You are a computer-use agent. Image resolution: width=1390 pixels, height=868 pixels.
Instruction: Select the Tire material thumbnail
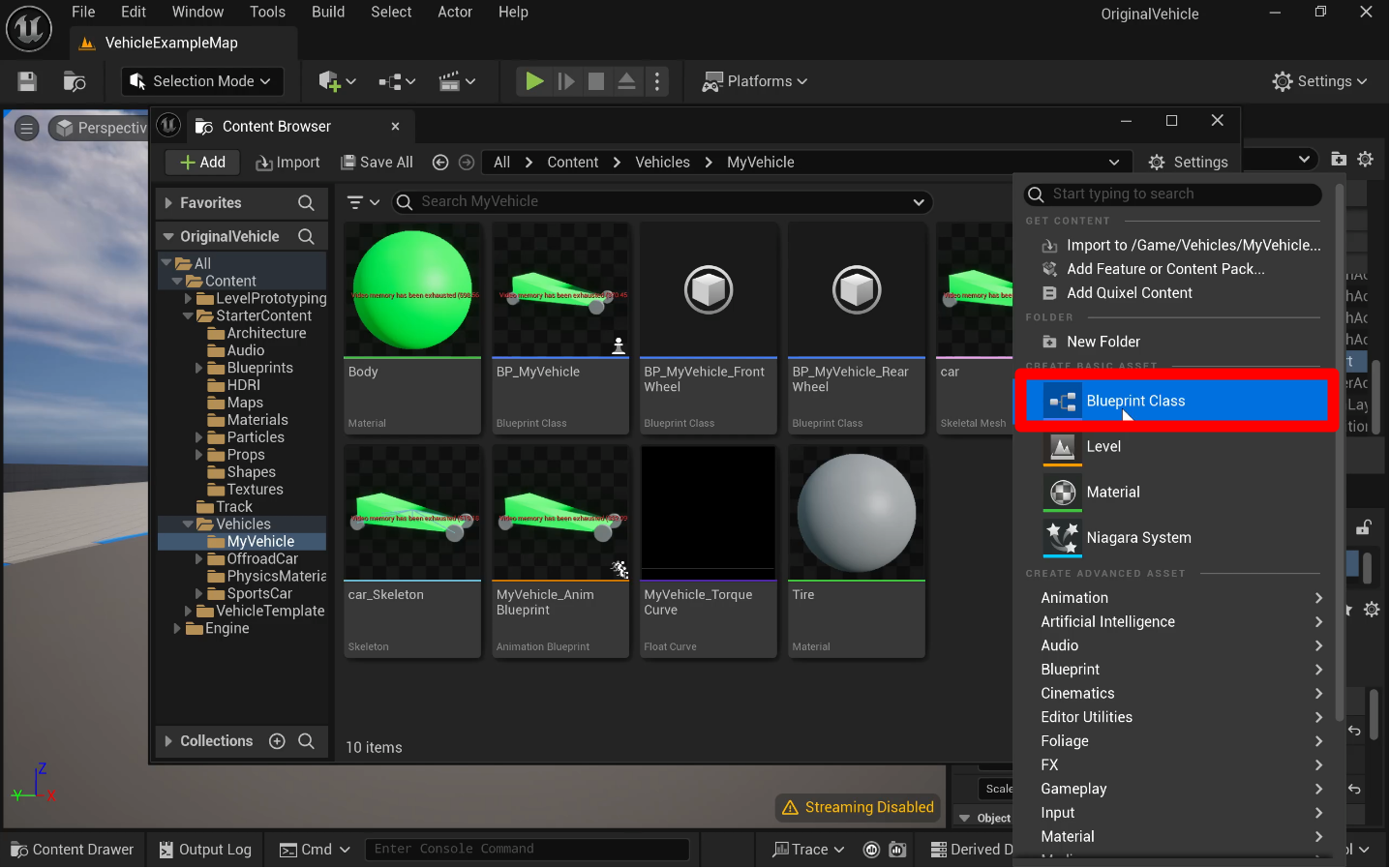[857, 513]
